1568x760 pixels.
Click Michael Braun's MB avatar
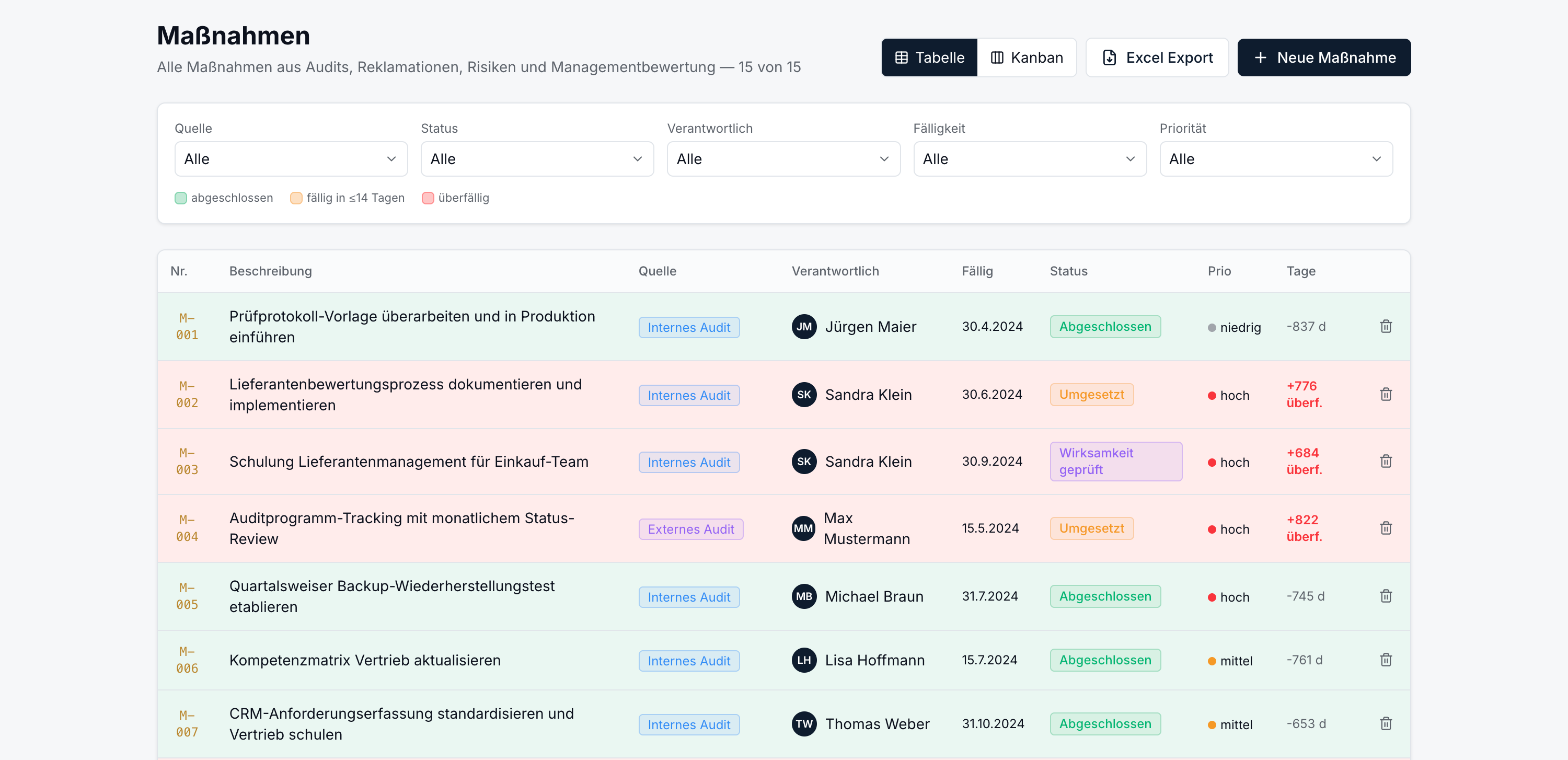pyautogui.click(x=804, y=597)
